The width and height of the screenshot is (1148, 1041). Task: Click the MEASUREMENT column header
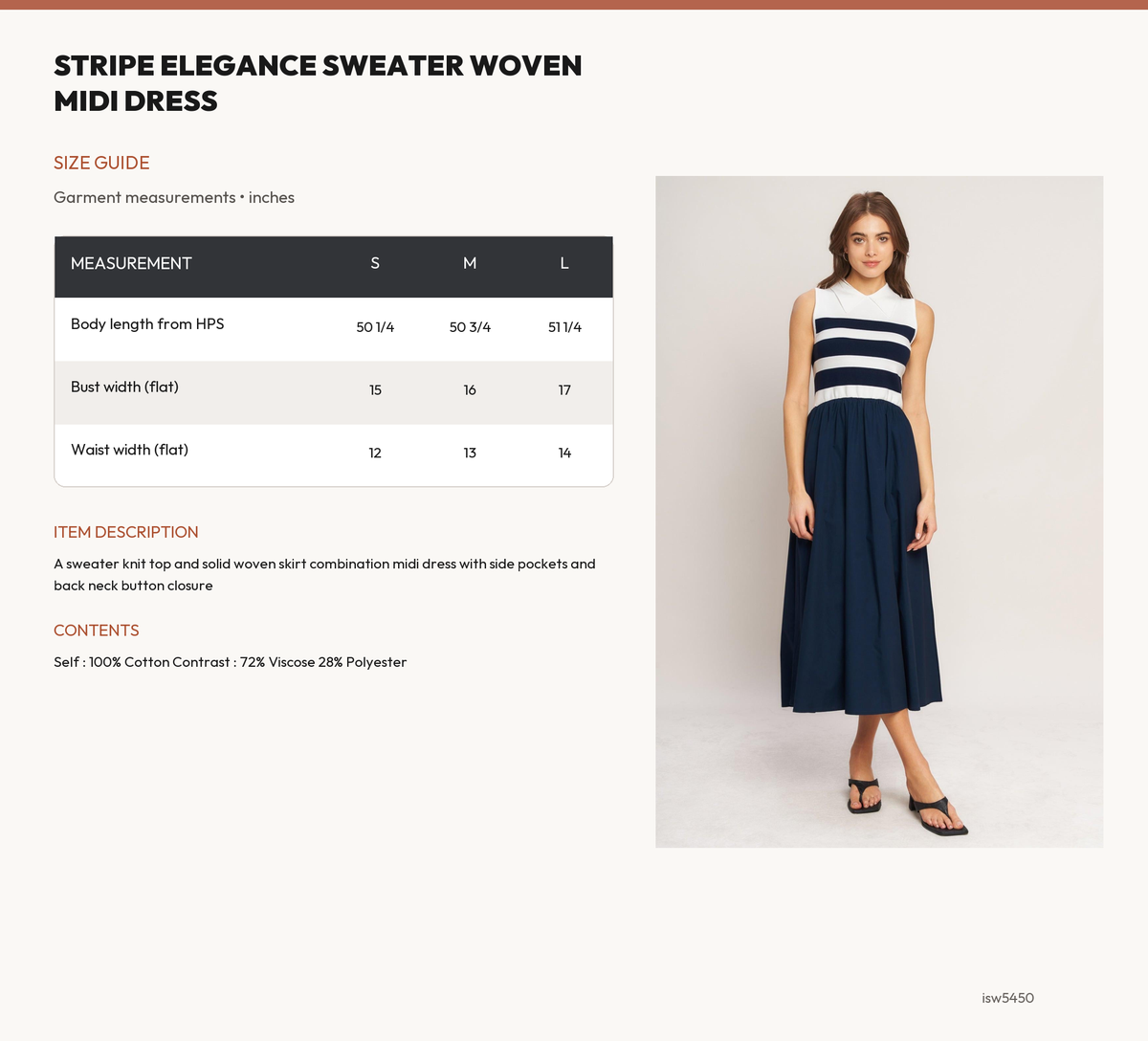(131, 263)
